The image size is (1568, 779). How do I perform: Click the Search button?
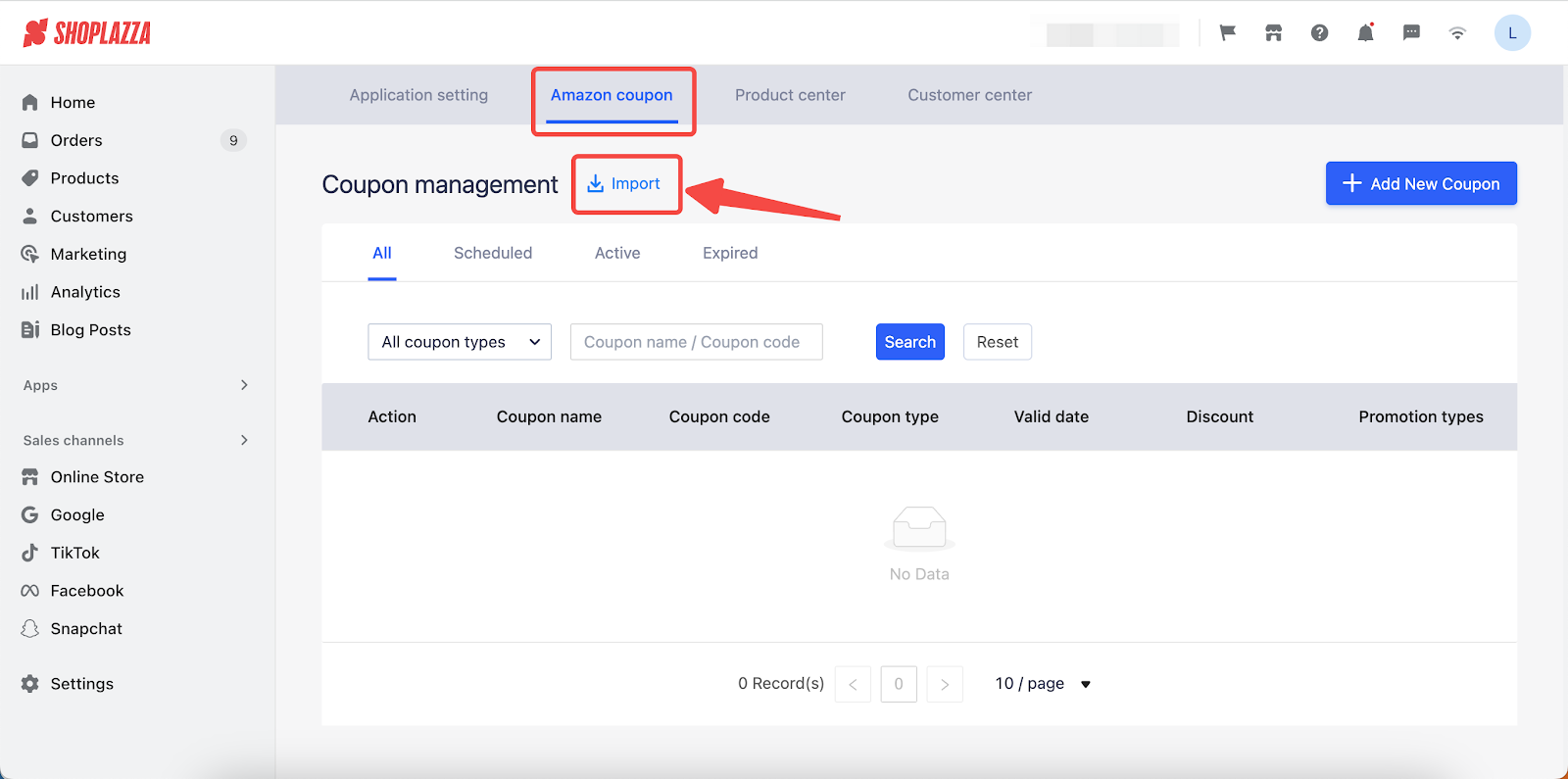910,342
